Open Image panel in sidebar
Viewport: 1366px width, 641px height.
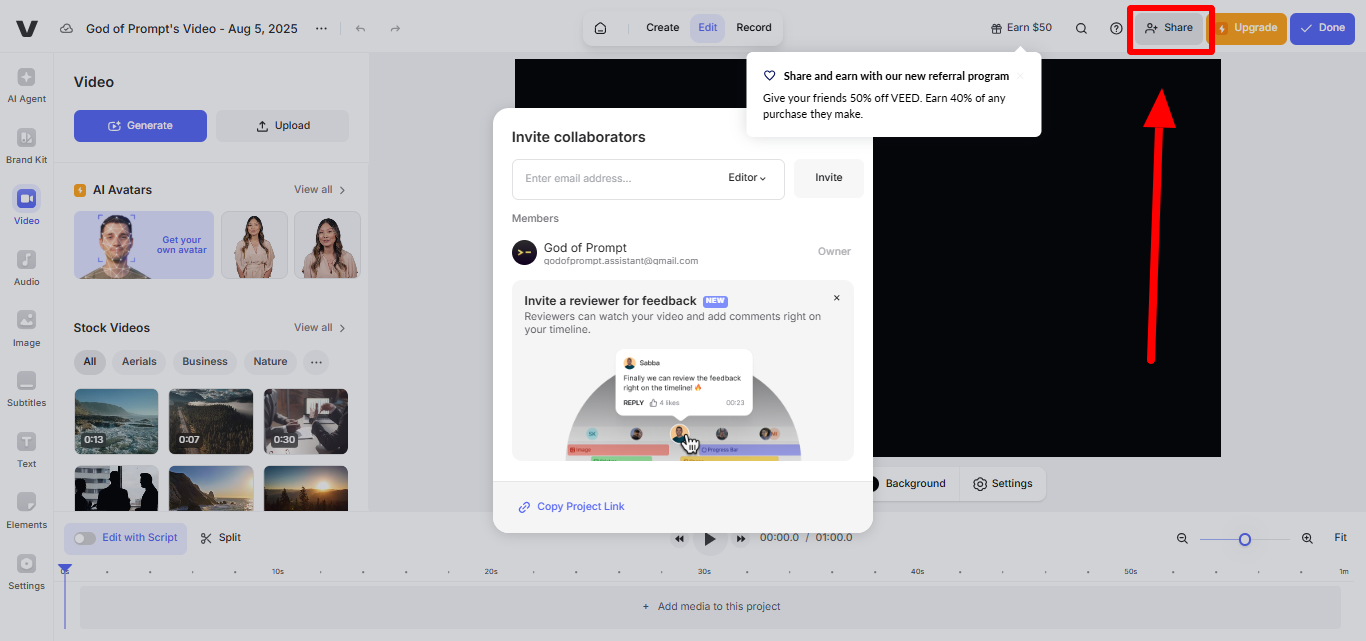click(27, 329)
